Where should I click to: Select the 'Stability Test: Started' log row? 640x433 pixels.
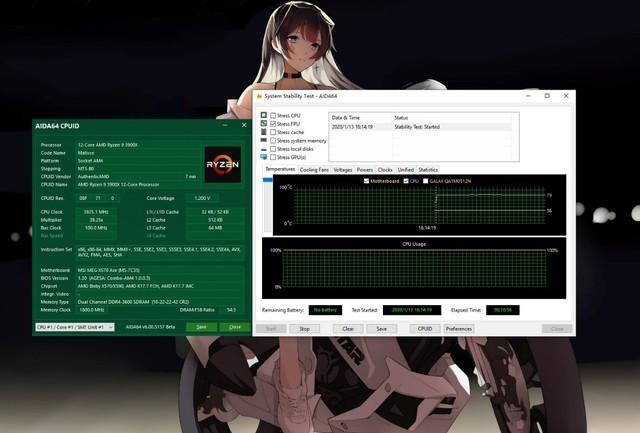point(420,127)
